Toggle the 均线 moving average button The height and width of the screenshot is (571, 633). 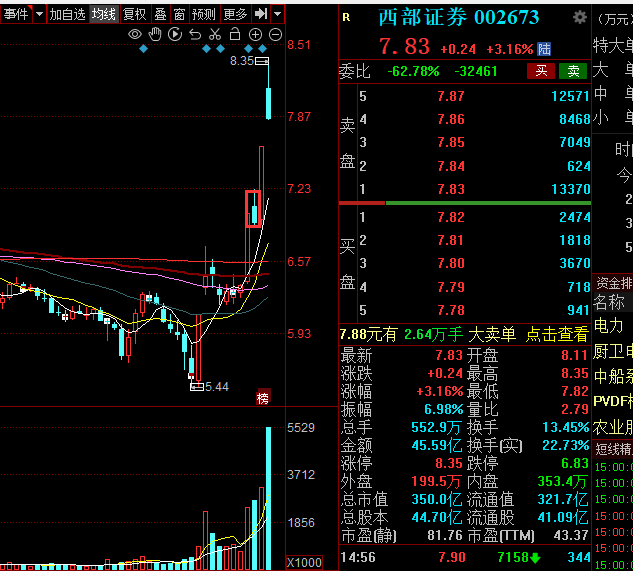point(104,14)
